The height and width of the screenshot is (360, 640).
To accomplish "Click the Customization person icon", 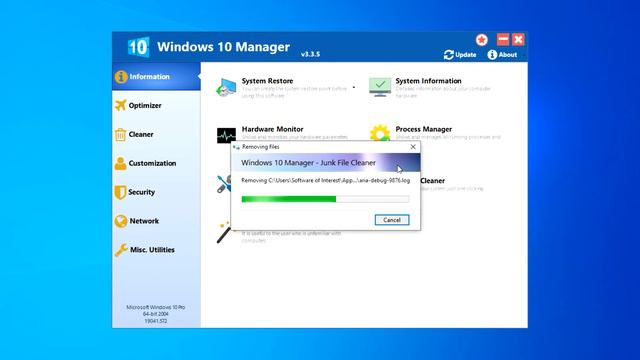I will click(x=120, y=163).
